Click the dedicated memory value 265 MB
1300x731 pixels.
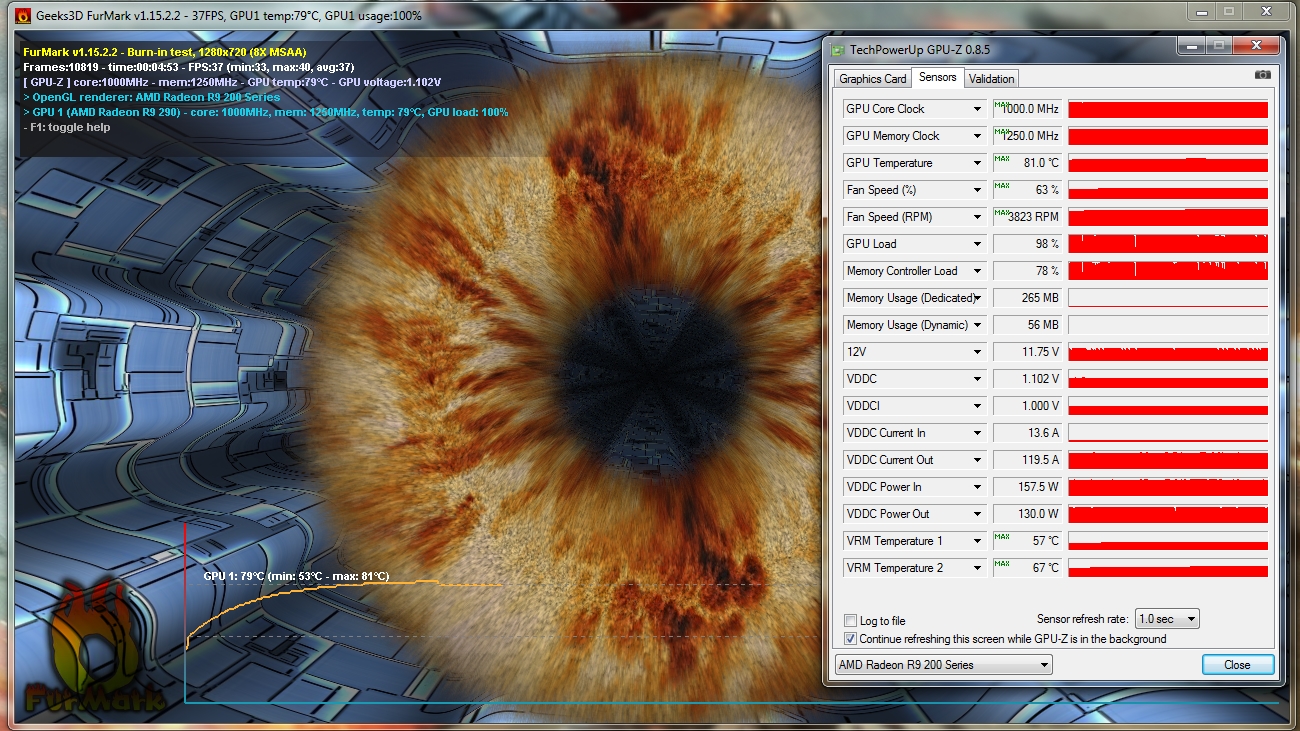click(1027, 298)
